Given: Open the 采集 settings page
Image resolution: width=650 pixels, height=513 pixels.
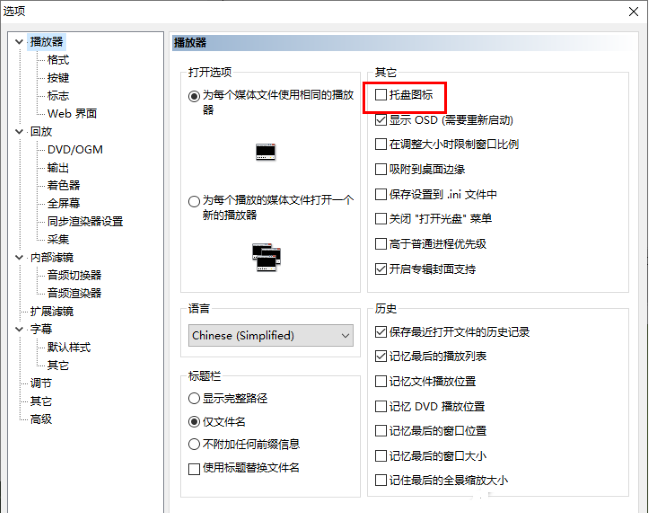Looking at the screenshot, I should tap(58, 239).
